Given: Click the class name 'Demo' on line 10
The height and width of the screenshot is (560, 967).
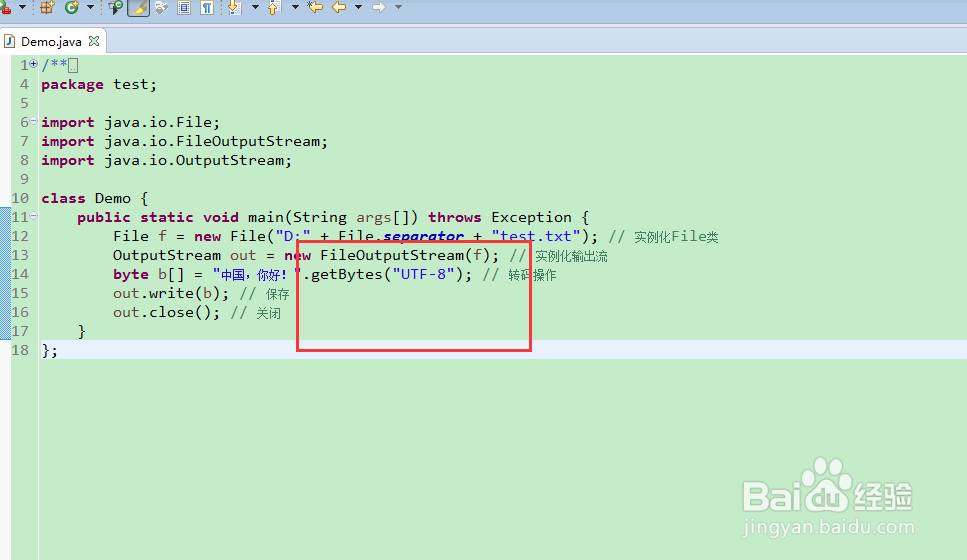Looking at the screenshot, I should point(113,199).
